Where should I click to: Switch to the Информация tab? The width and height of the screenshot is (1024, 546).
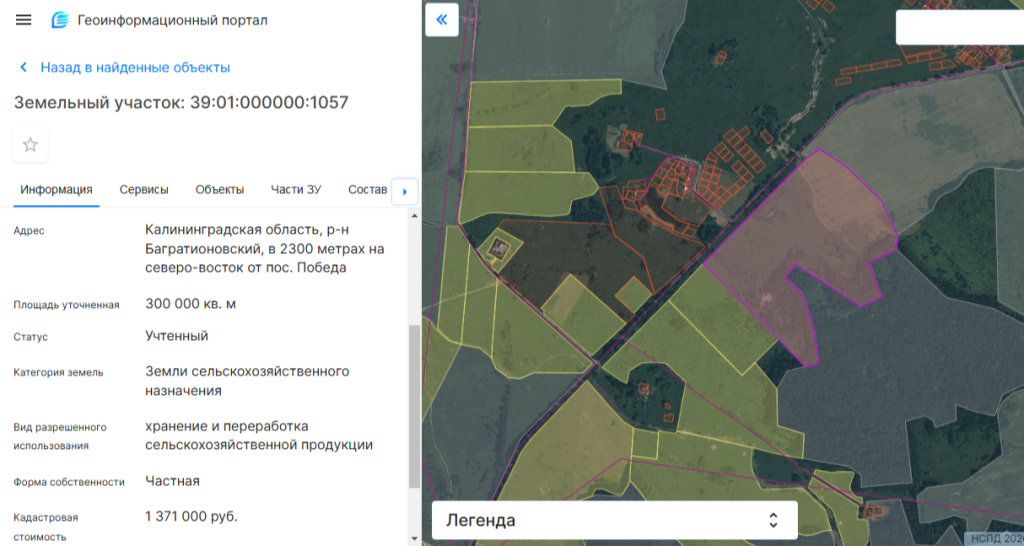pyautogui.click(x=56, y=190)
